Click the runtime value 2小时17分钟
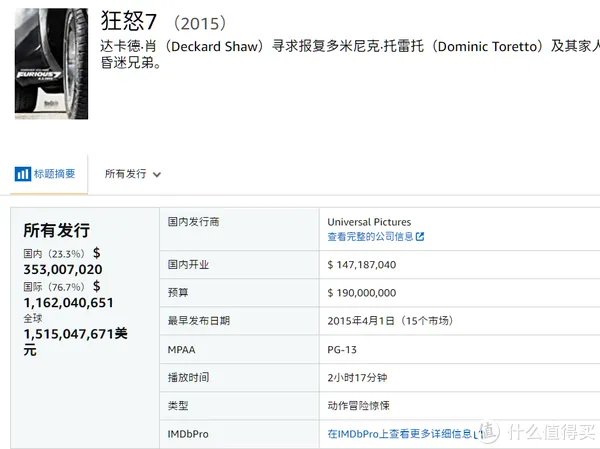 pyautogui.click(x=357, y=378)
